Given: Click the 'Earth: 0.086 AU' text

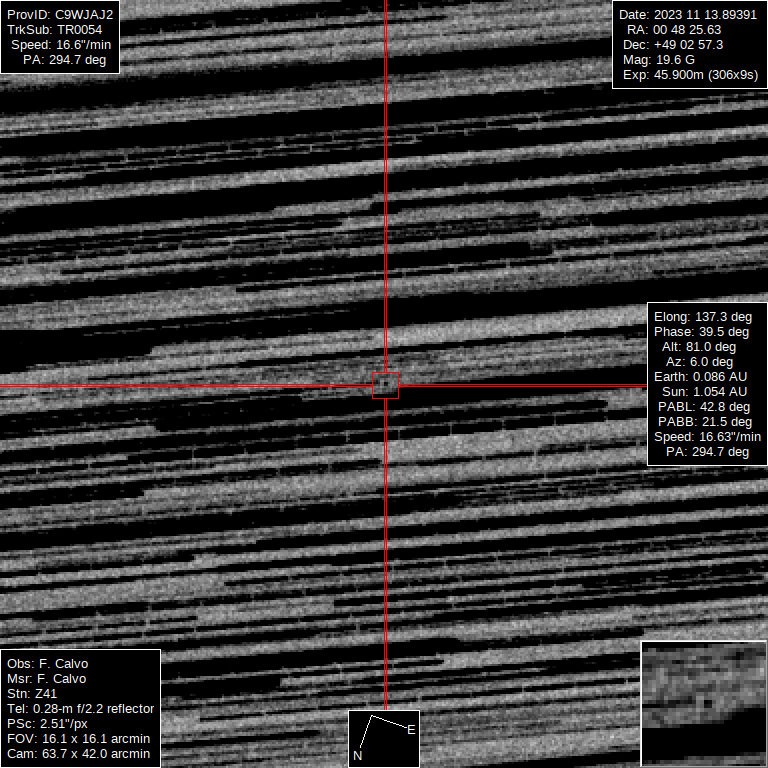Looking at the screenshot, I should (x=700, y=377).
